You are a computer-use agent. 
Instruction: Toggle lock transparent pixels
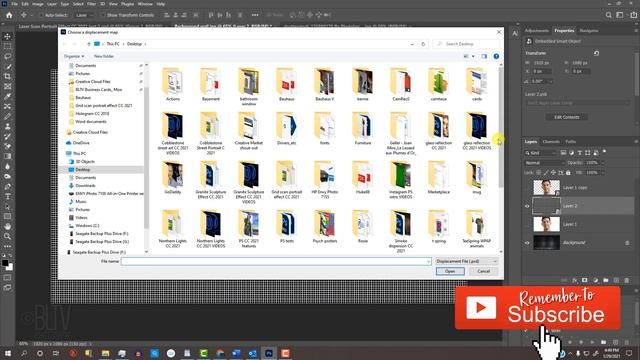(x=539, y=173)
